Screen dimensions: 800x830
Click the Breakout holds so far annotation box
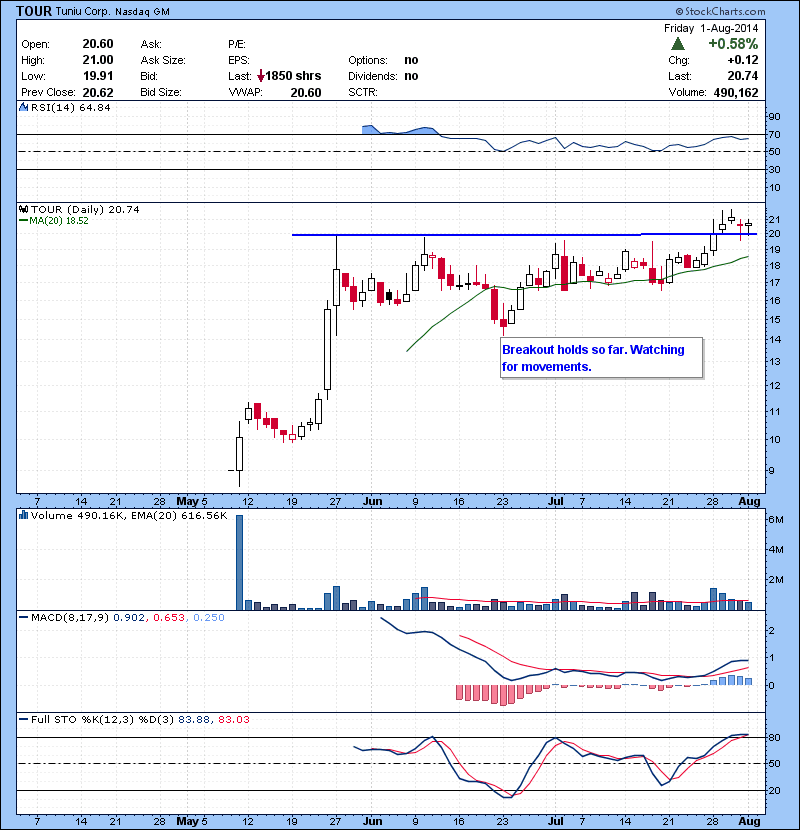coord(601,358)
